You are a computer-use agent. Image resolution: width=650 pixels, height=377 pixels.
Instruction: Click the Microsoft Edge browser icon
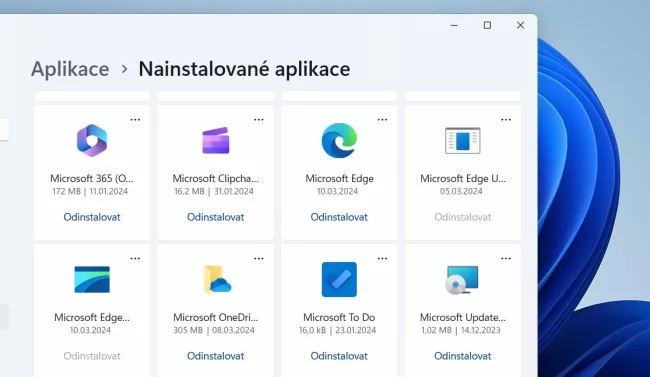(x=339, y=140)
